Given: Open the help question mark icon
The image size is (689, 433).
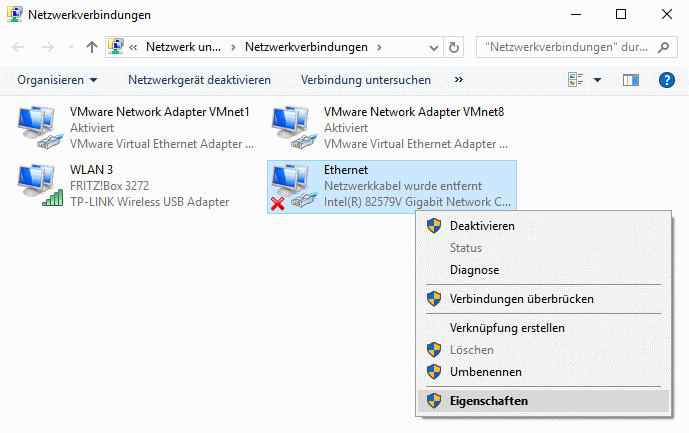Looking at the screenshot, I should [x=667, y=80].
